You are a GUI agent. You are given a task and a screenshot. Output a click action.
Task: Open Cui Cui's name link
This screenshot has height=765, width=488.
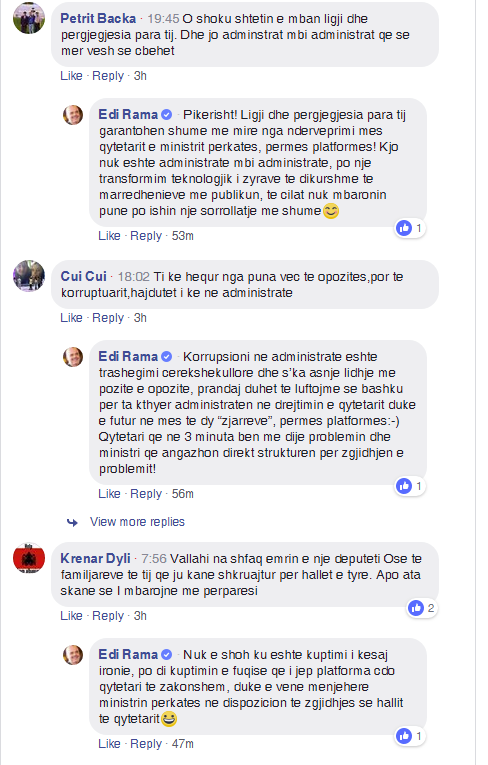point(83,276)
